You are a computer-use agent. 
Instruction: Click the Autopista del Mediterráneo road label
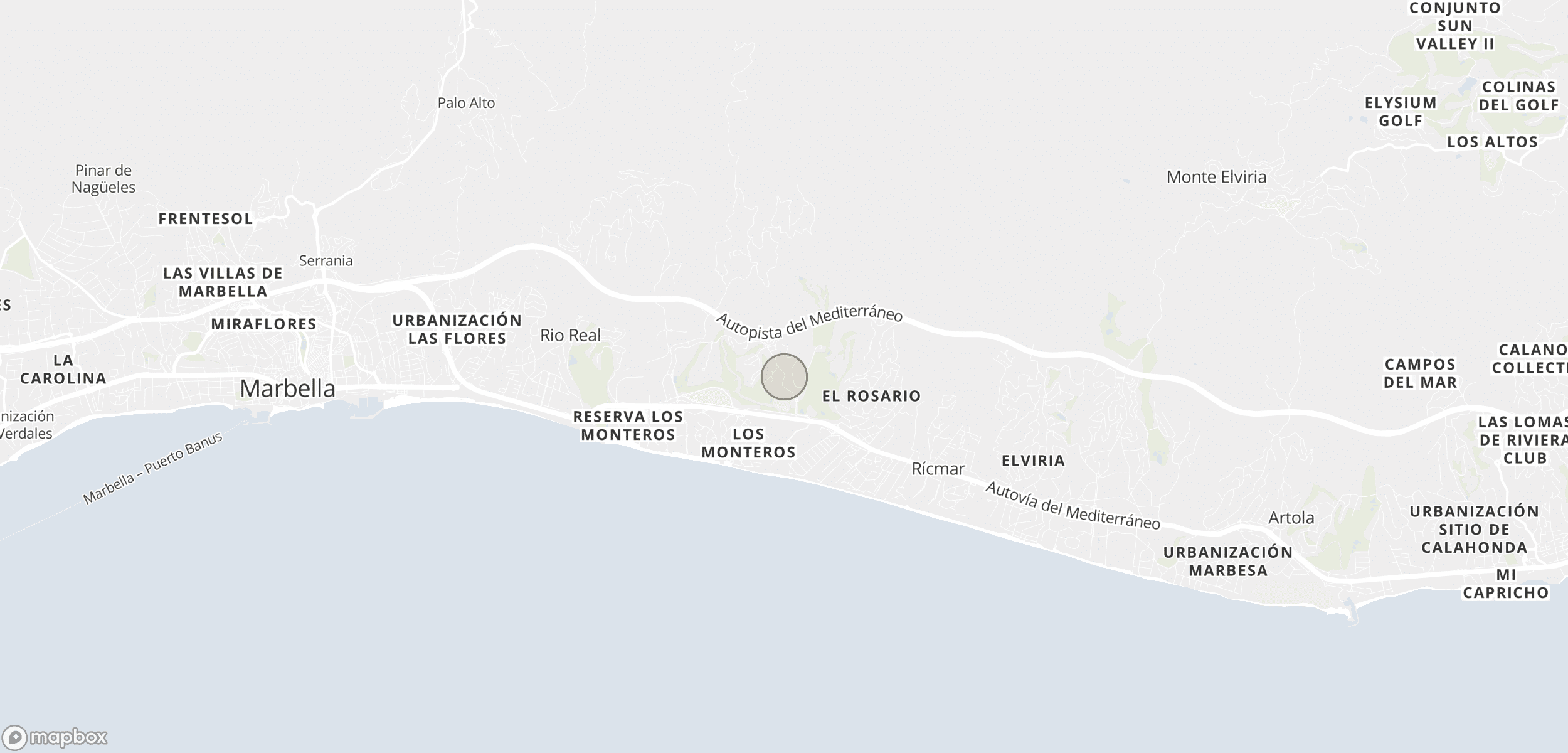[809, 325]
